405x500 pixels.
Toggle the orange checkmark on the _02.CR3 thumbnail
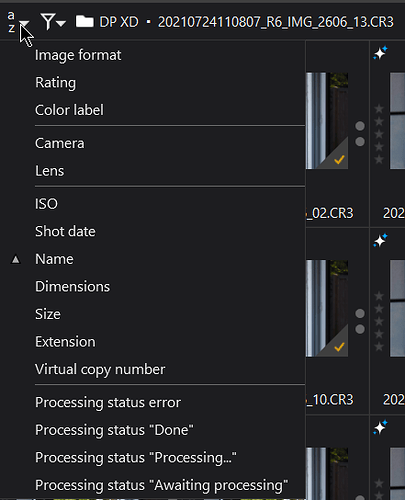coord(339,160)
